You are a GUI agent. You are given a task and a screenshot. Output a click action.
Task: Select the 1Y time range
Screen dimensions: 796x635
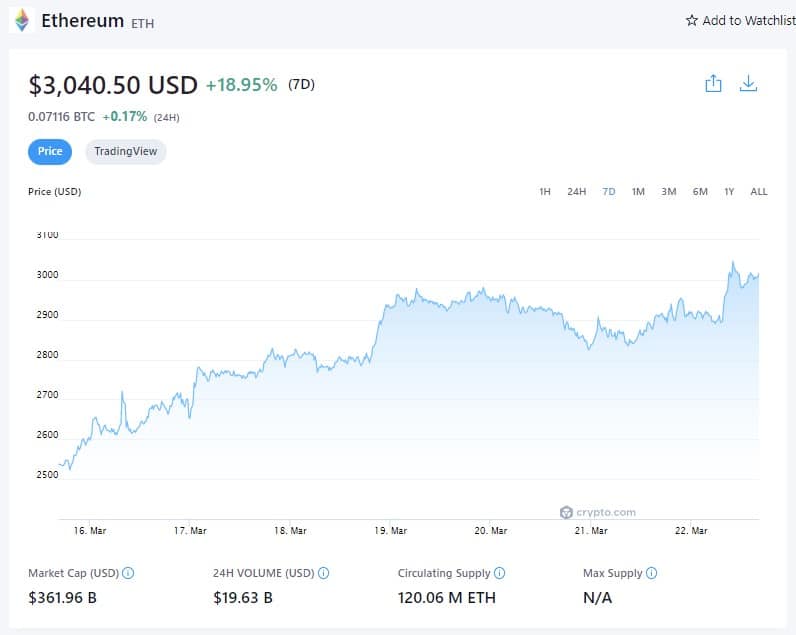(729, 191)
